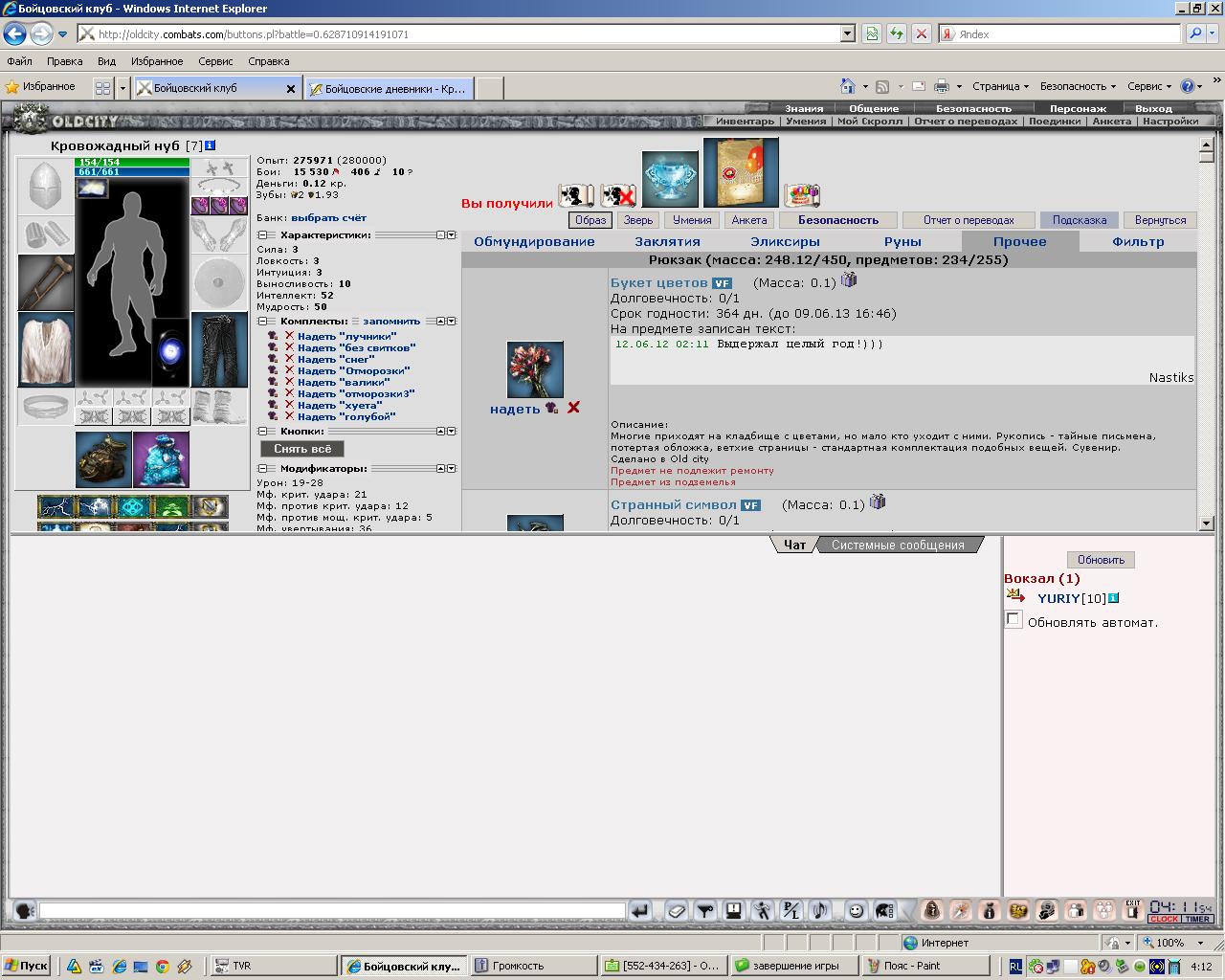Click Надеть "Отморозки" set link

pyautogui.click(x=353, y=370)
